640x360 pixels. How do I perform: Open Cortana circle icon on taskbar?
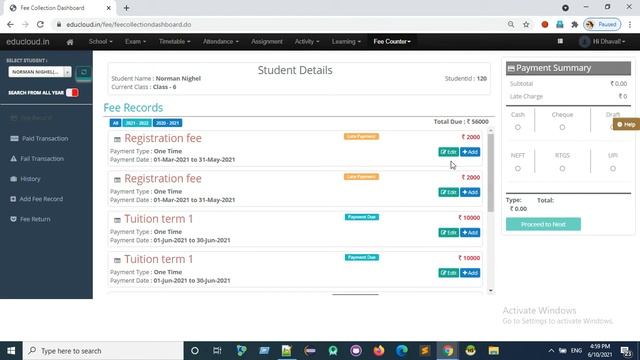click(x=195, y=351)
